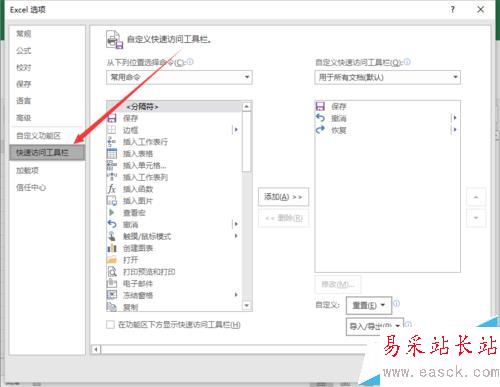500x387 pixels.
Task: Select the 复制 copy icon
Action: [112, 307]
